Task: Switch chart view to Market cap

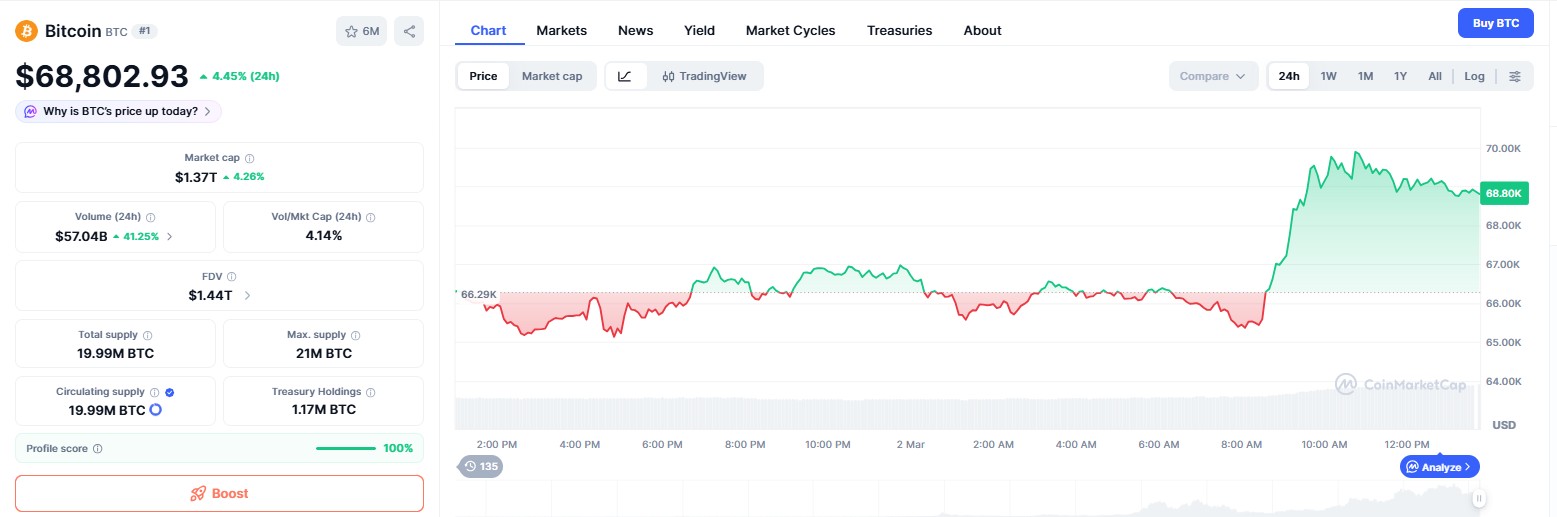Action: [552, 76]
